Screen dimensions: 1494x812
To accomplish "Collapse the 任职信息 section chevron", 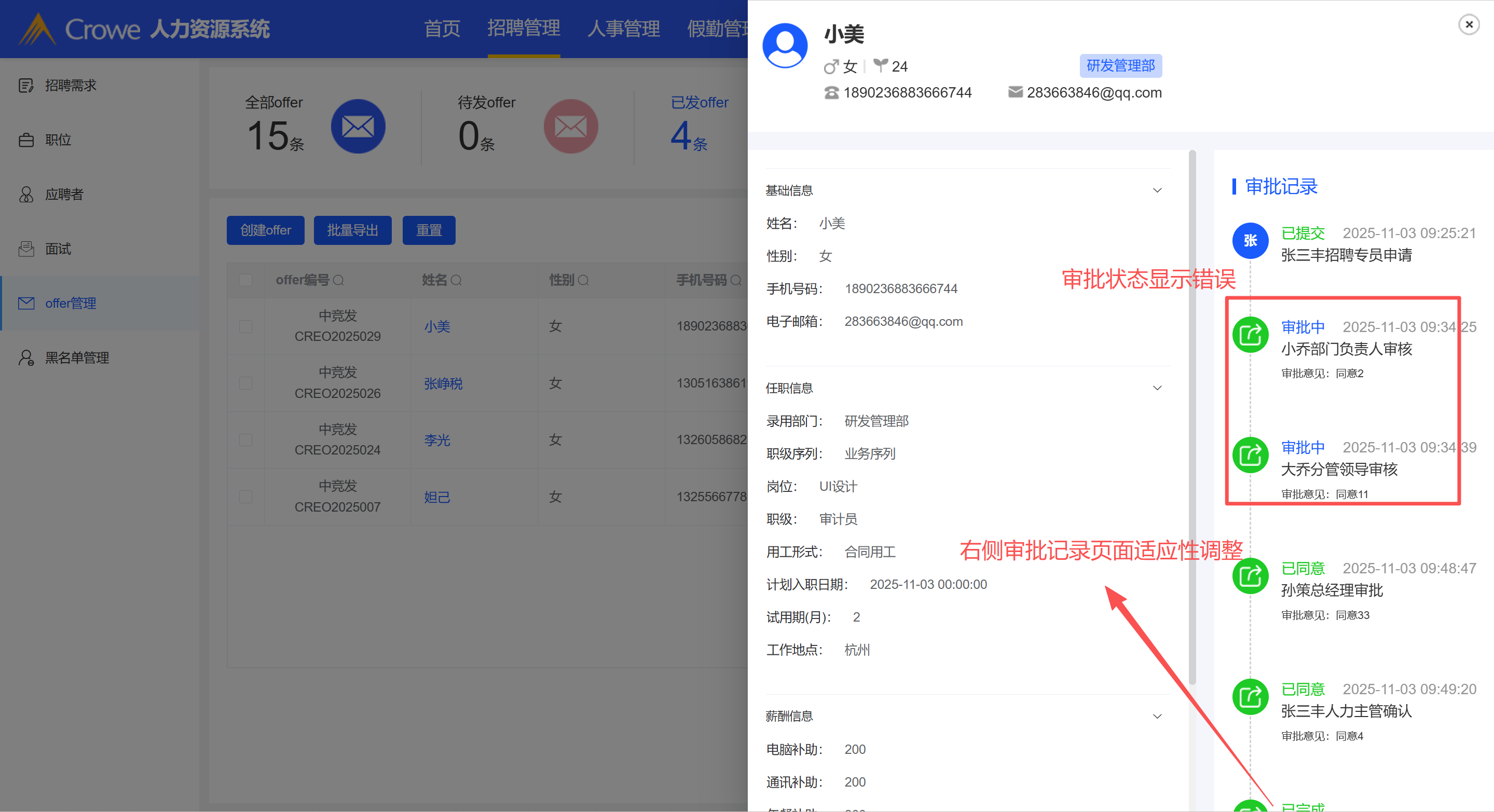I will pos(1157,388).
